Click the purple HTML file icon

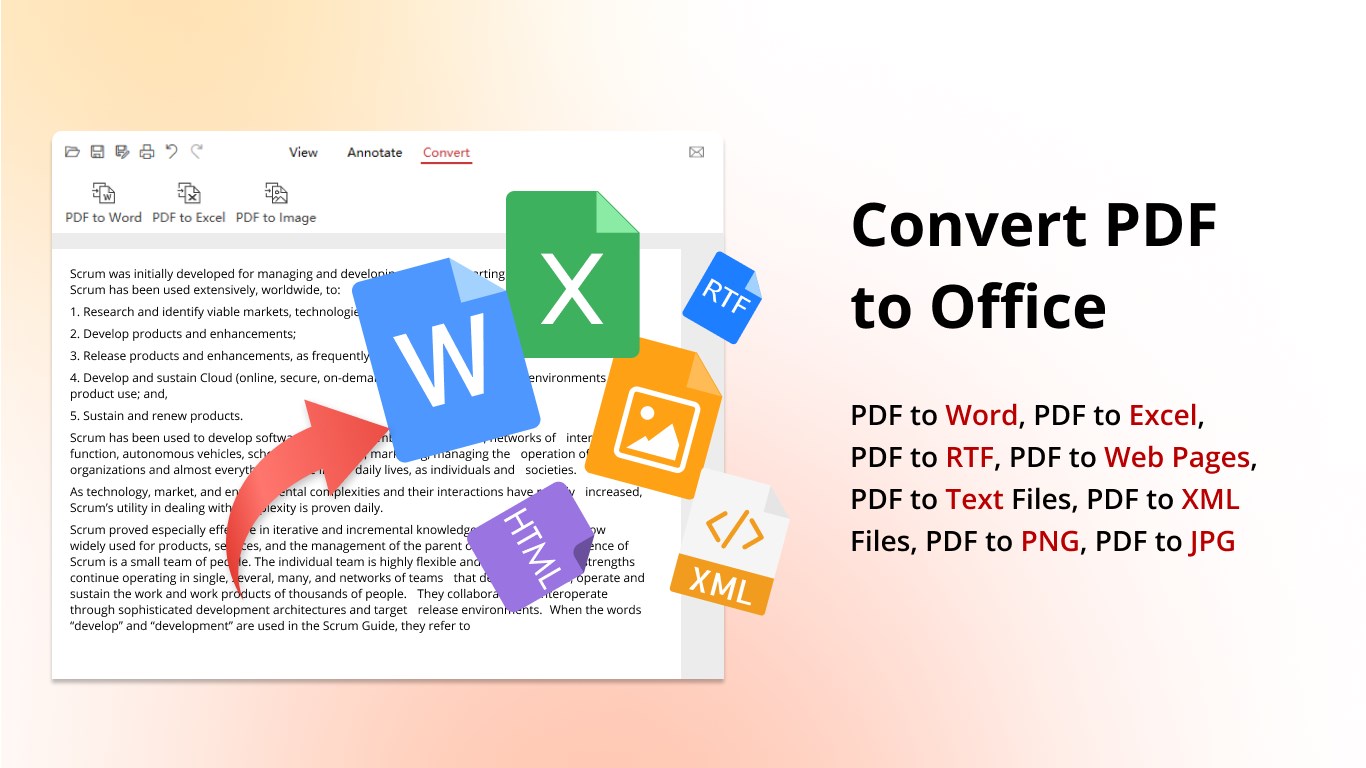coord(532,545)
